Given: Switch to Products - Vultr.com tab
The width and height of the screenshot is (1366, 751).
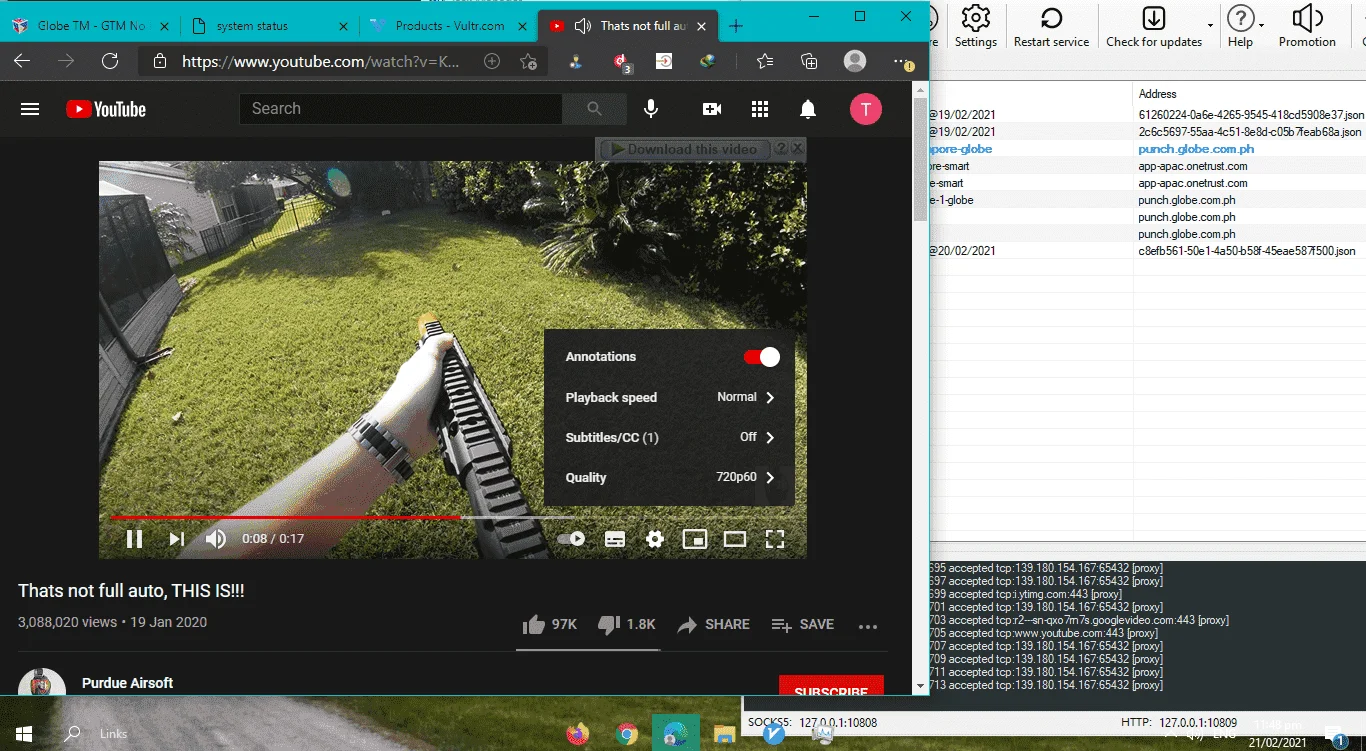Looking at the screenshot, I should point(447,26).
